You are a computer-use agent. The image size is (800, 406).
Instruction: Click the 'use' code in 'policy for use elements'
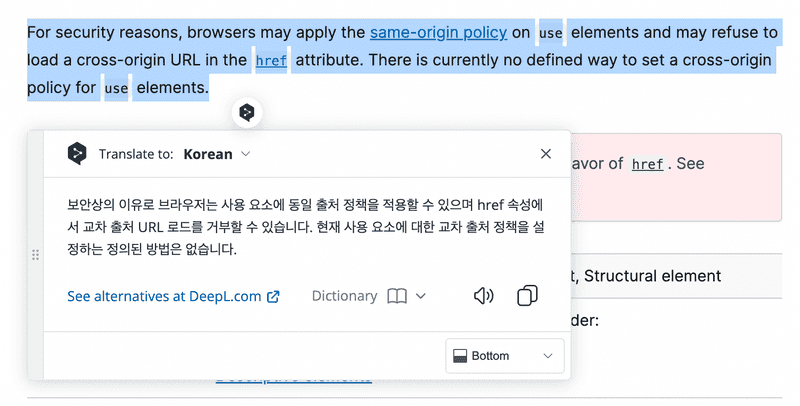click(x=116, y=88)
